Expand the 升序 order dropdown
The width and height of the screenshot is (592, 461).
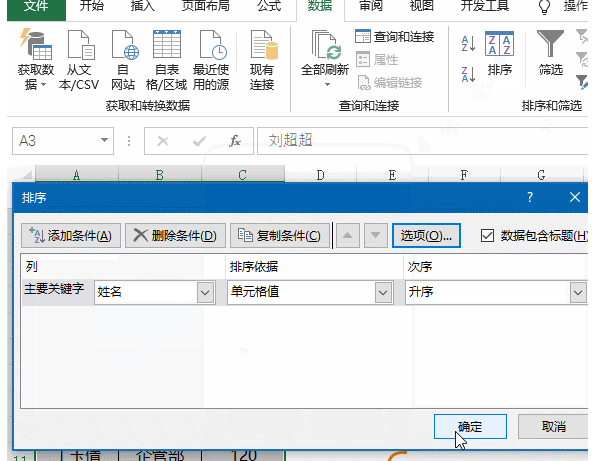click(x=578, y=293)
